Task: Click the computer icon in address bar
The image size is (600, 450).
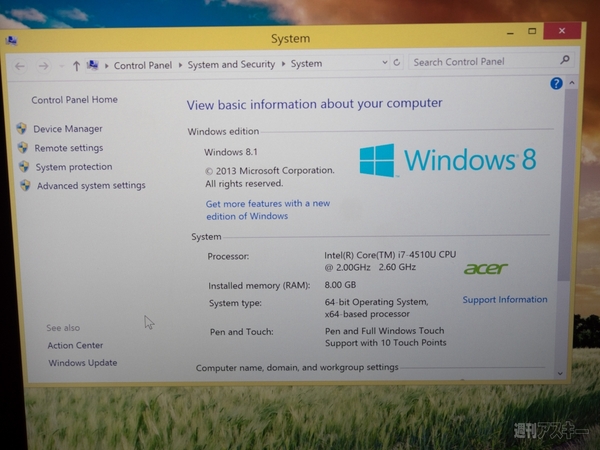Action: point(93,65)
